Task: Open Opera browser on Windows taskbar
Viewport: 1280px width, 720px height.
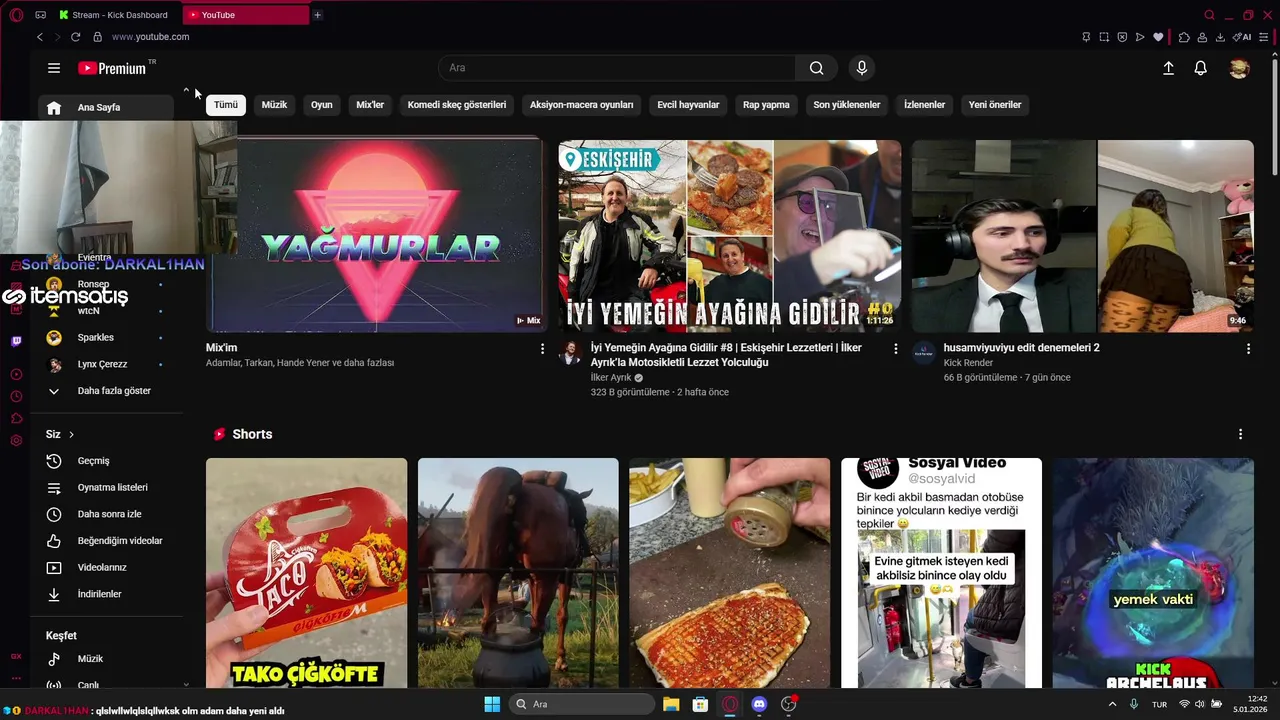Action: [x=730, y=704]
